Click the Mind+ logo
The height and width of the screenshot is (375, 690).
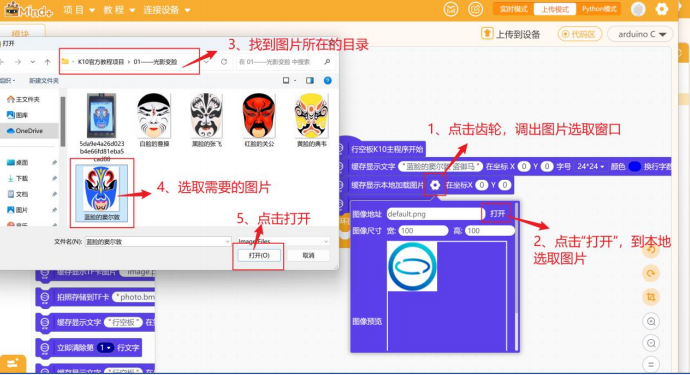29,9
